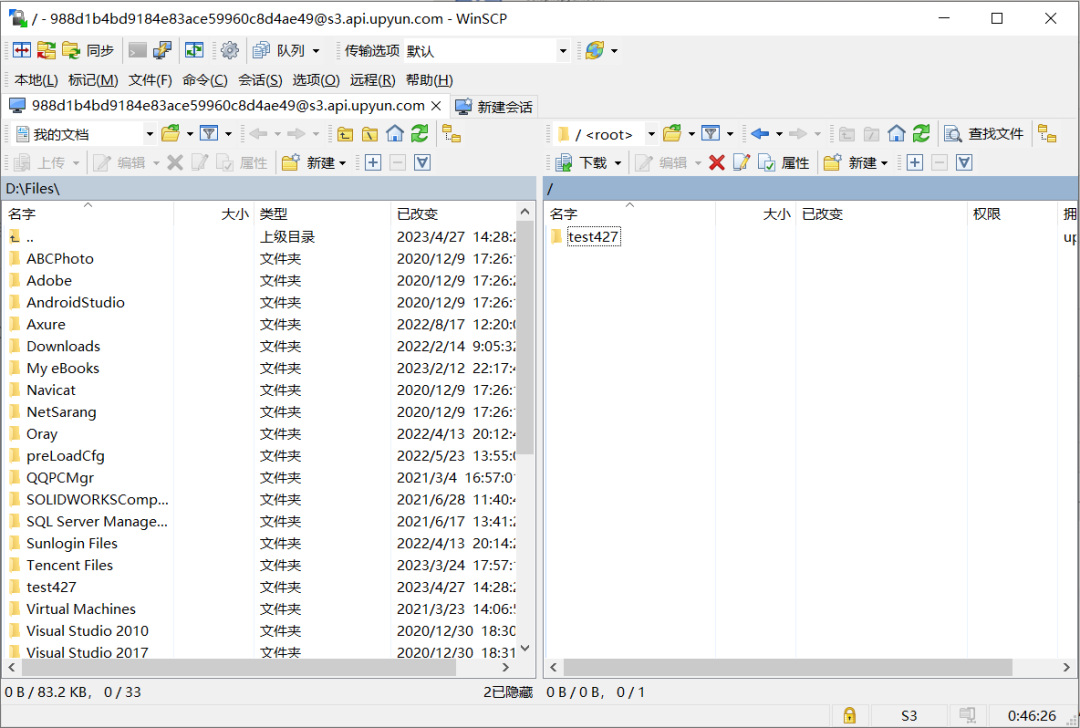The height and width of the screenshot is (728, 1080).
Task: Click the 下载 download button
Action: click(581, 163)
